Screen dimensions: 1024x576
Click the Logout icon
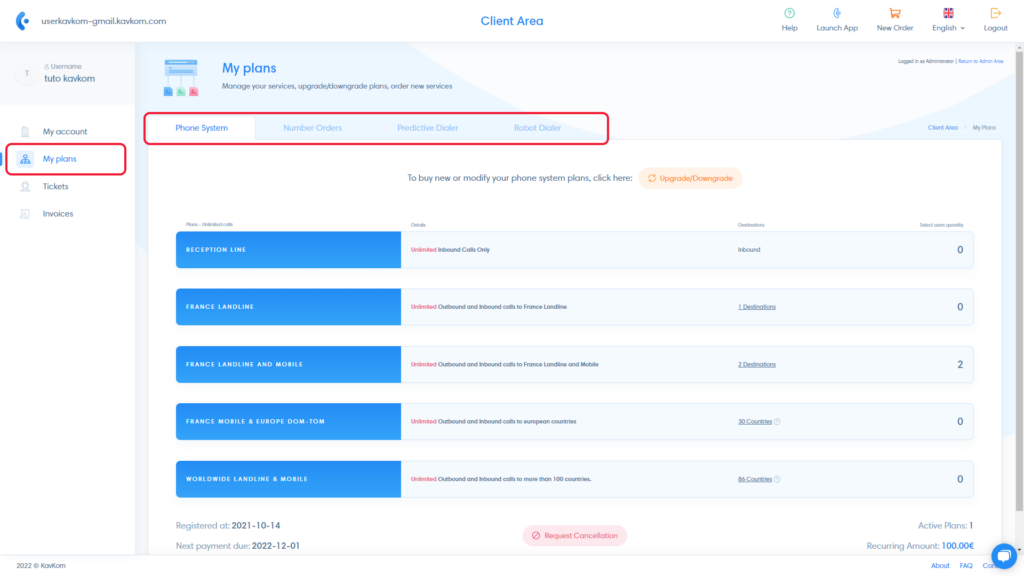point(995,13)
